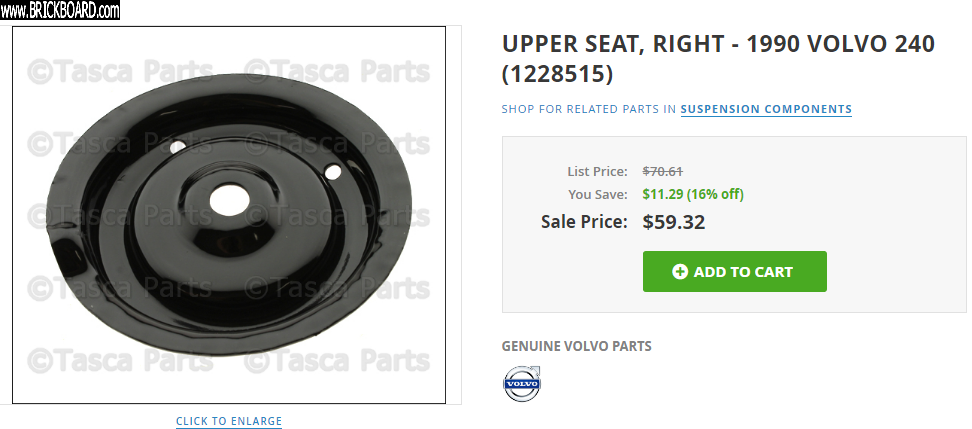Click the green $11.29 (16% off) savings
This screenshot has height=429, width=972.
(x=692, y=194)
